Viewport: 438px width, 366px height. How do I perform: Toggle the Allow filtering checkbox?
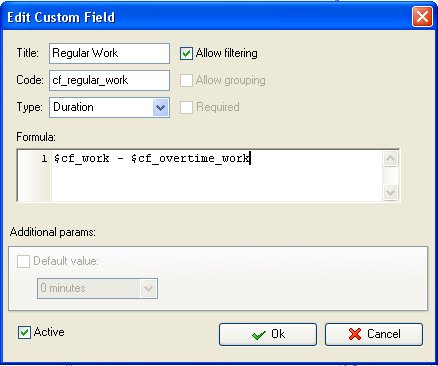pos(186,53)
